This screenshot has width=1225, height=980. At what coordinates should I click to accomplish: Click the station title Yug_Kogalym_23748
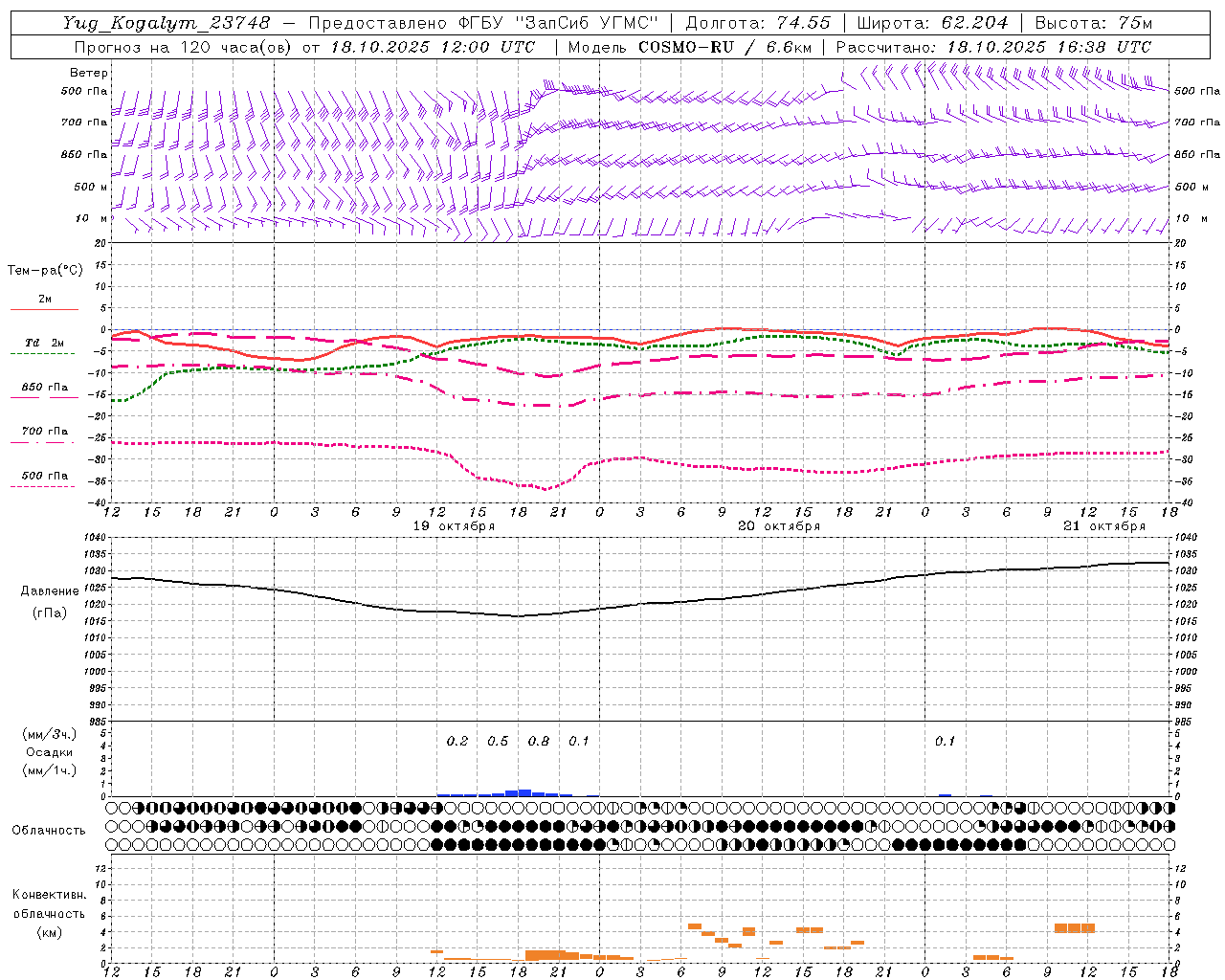click(167, 23)
